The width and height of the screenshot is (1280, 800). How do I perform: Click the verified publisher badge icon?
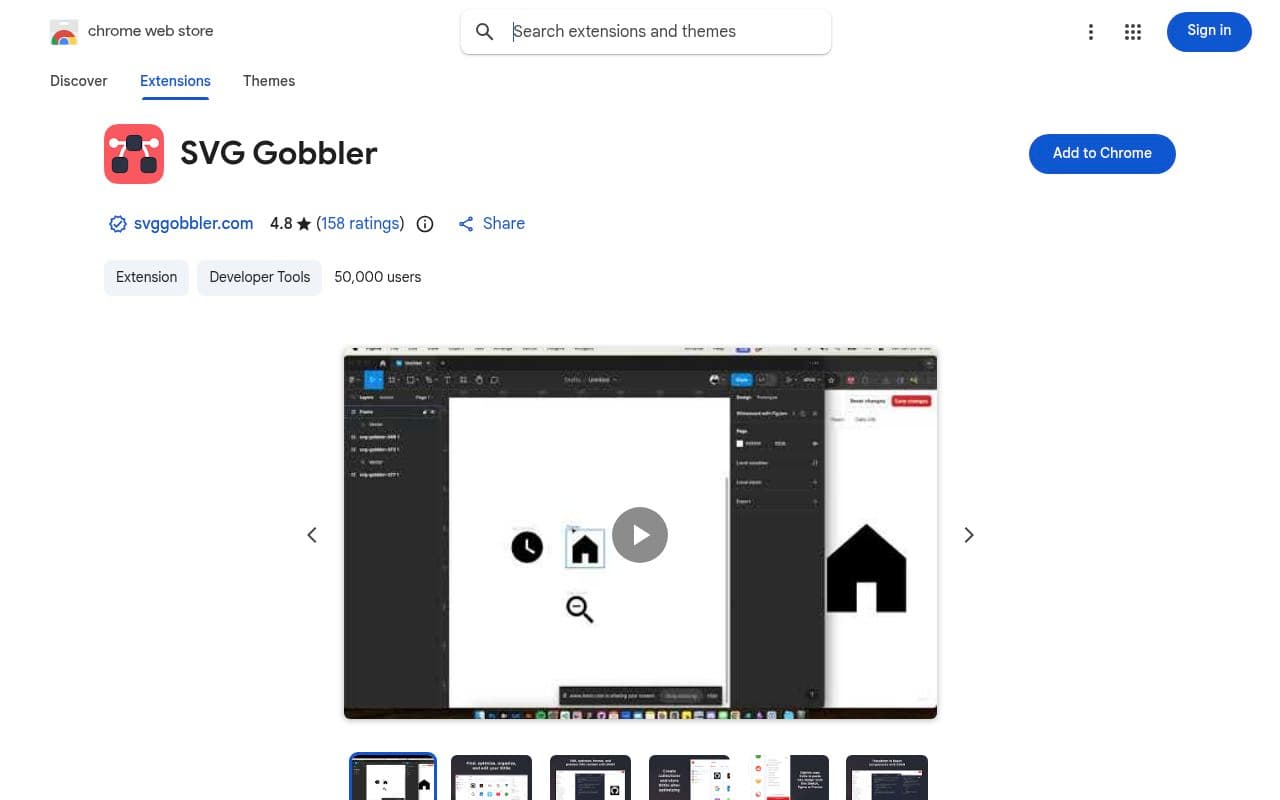[x=117, y=223]
